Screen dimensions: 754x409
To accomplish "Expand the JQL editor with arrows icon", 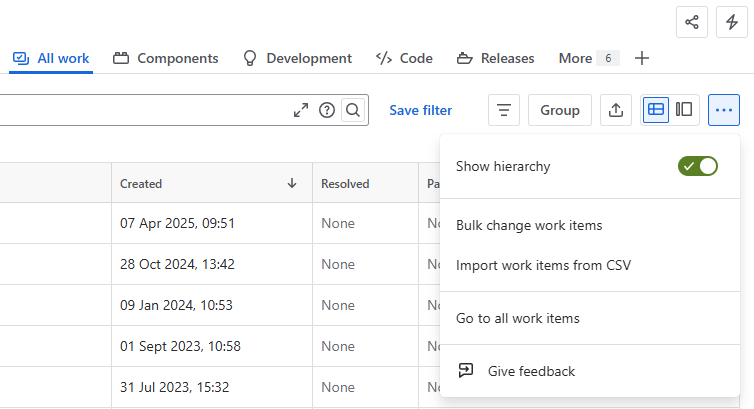I will tap(301, 110).
